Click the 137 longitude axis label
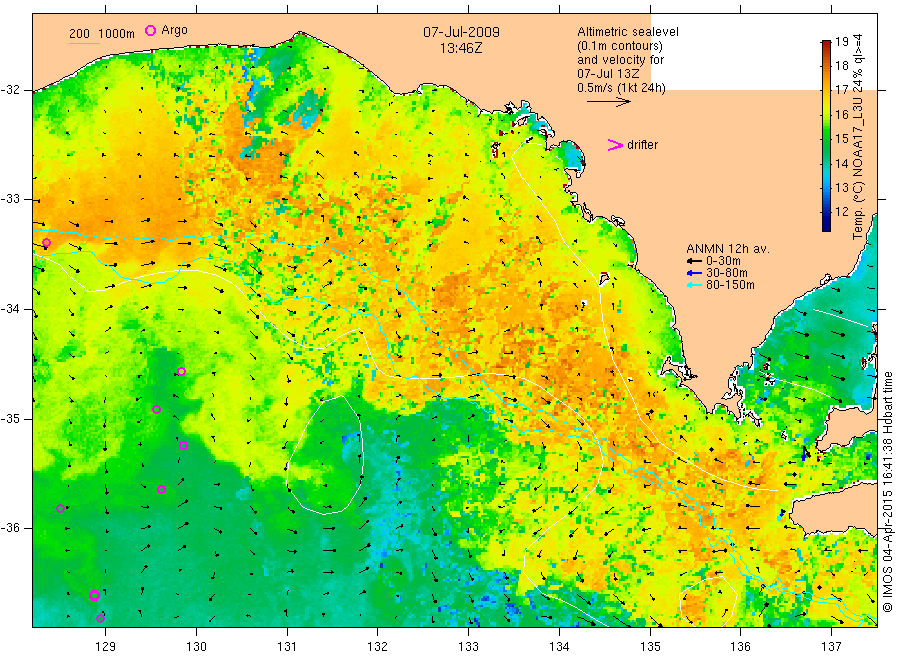 click(x=831, y=647)
